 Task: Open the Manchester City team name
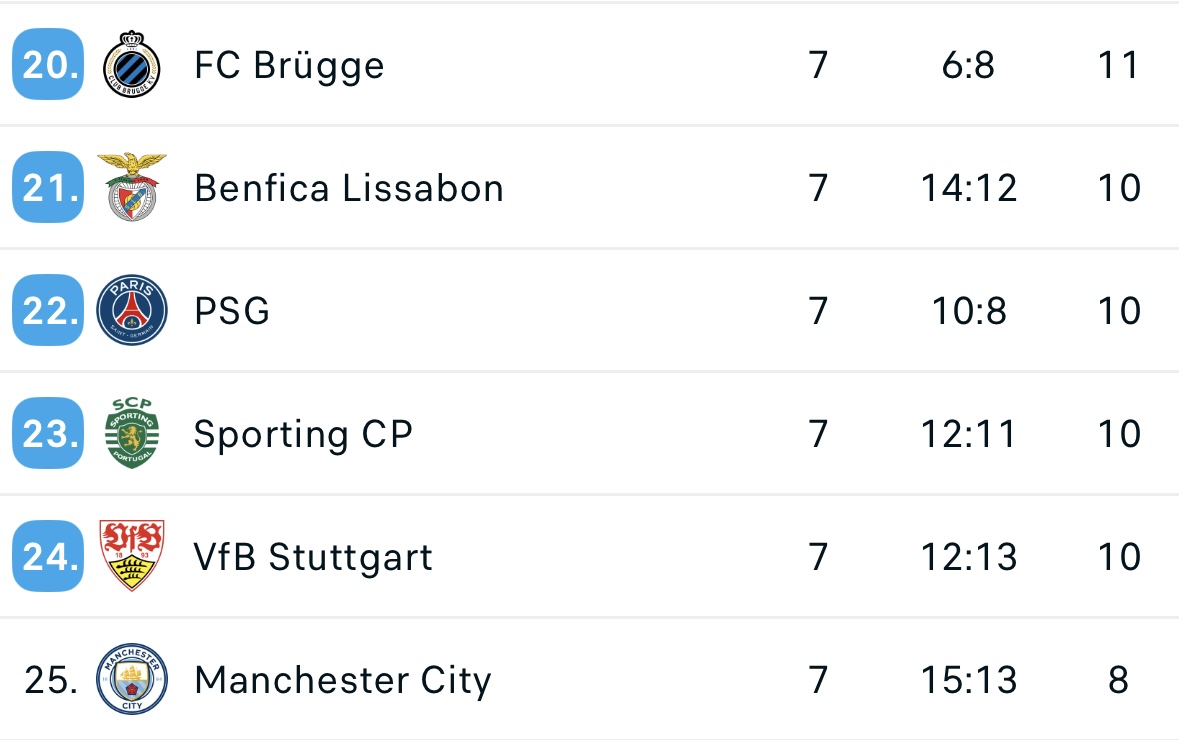[x=343, y=681]
